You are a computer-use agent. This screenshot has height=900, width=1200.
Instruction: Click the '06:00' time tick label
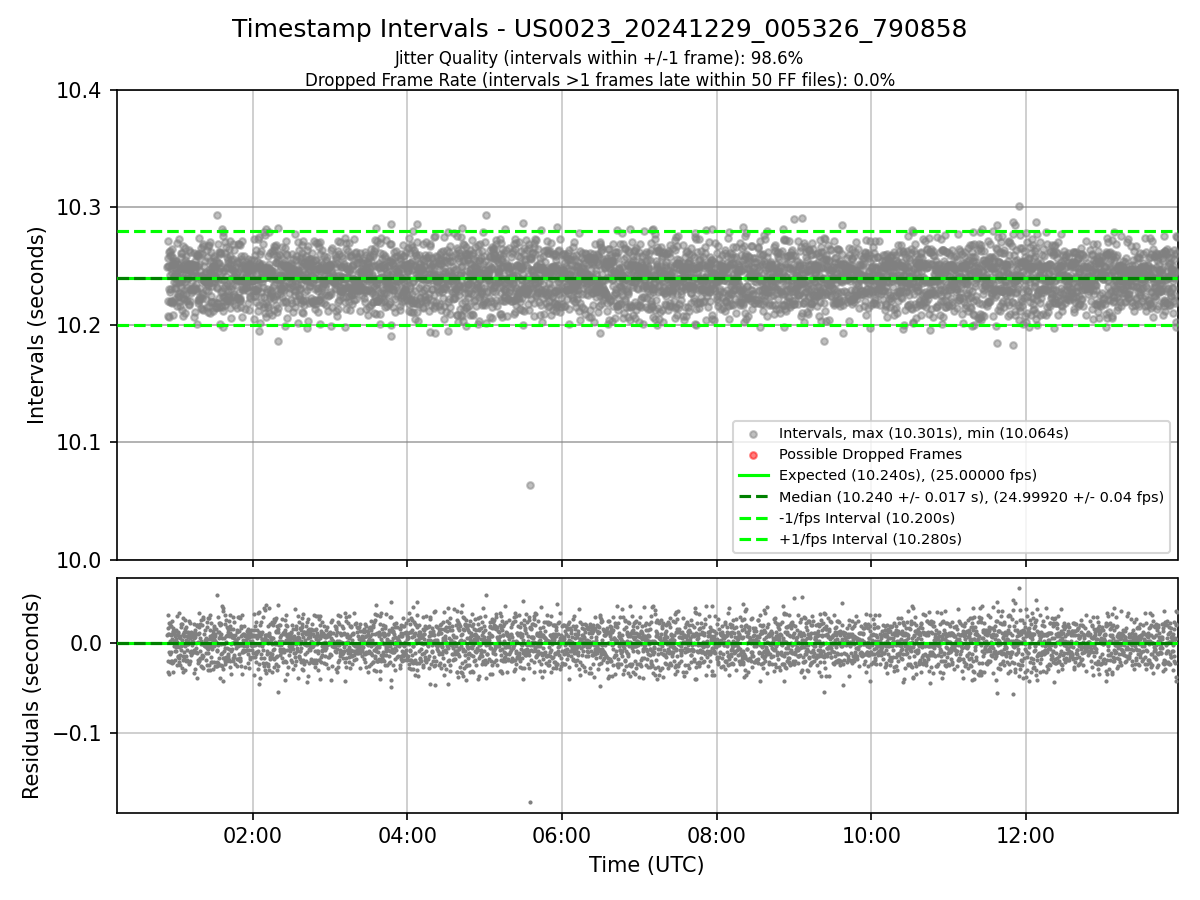562,836
